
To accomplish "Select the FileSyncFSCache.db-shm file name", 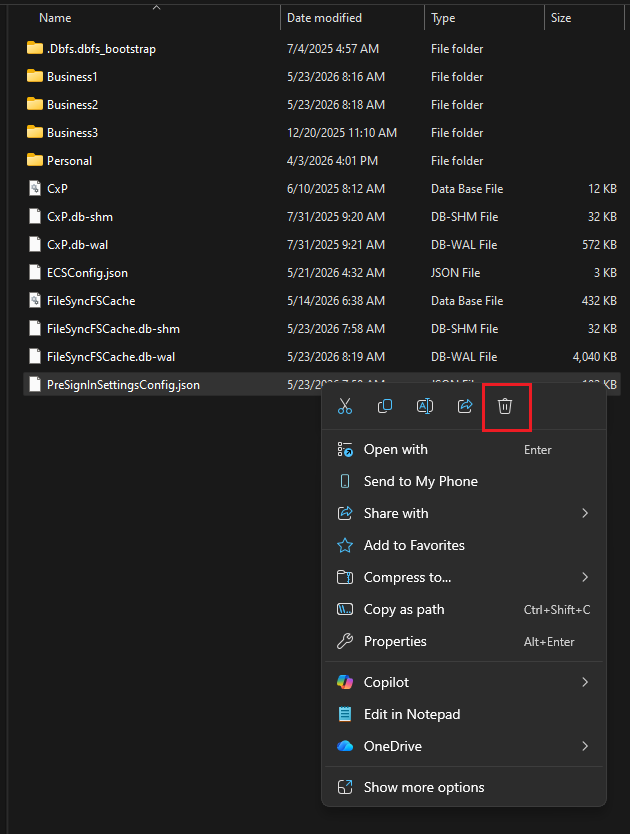I will 113,329.
